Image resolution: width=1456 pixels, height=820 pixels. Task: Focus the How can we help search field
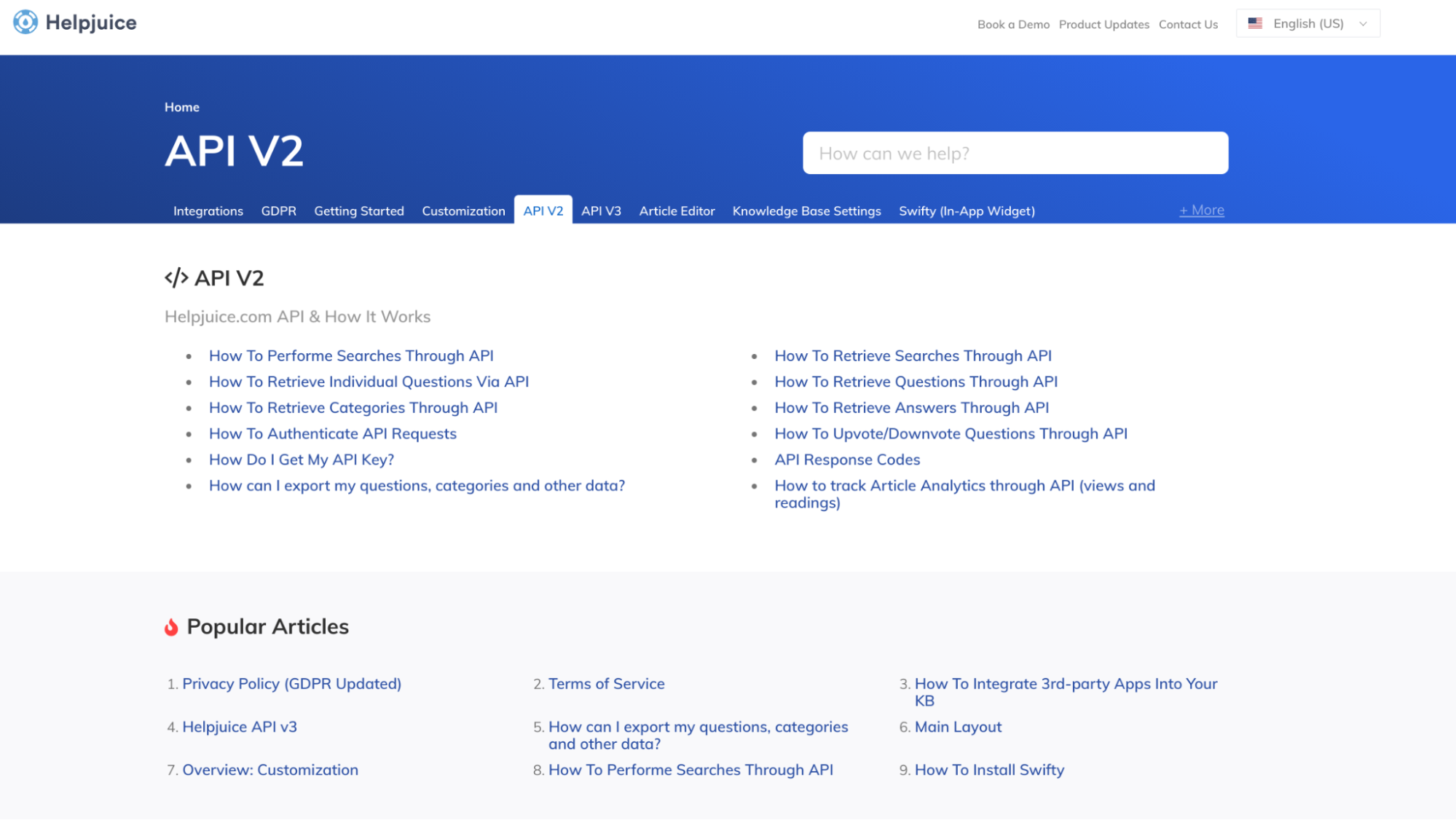1015,153
